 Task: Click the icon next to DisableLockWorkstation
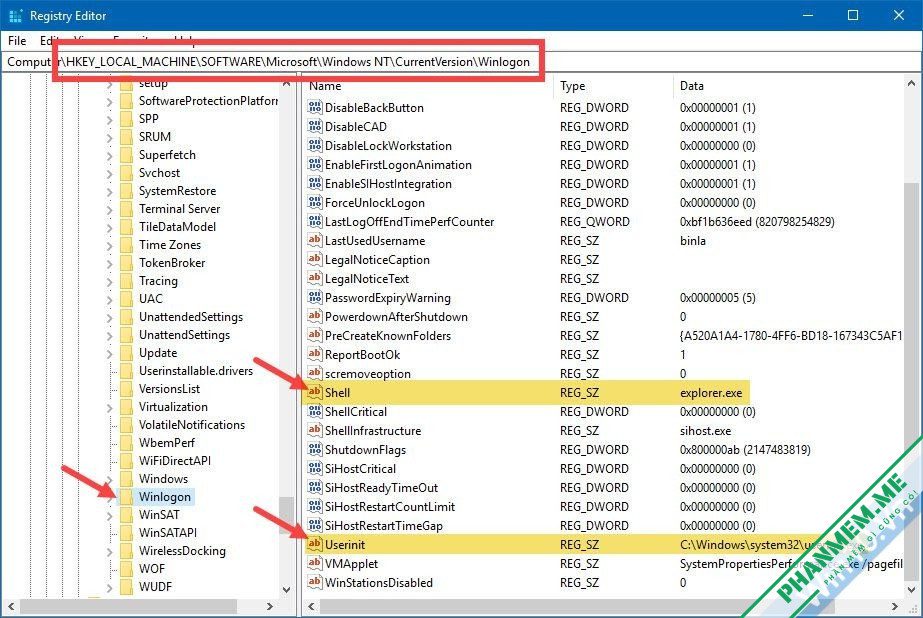(315, 145)
